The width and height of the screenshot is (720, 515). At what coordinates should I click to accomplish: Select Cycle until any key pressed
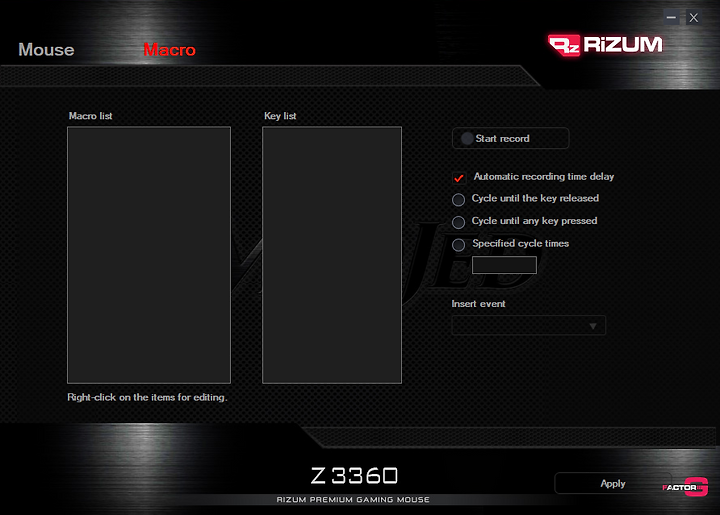pos(458,222)
